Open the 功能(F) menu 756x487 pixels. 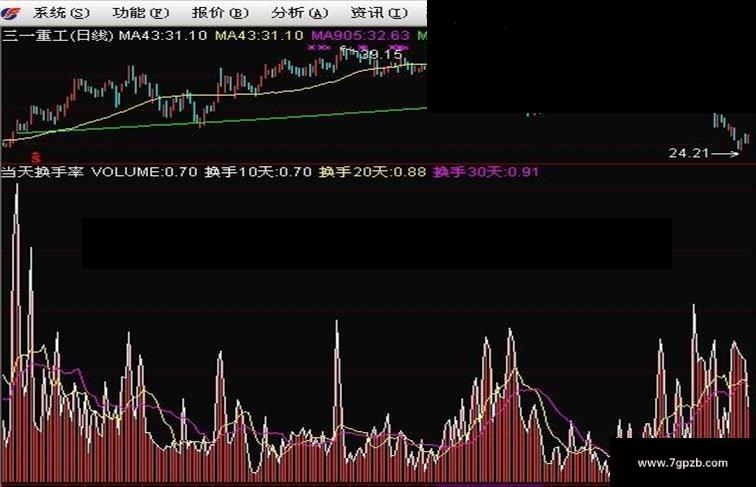coord(140,13)
